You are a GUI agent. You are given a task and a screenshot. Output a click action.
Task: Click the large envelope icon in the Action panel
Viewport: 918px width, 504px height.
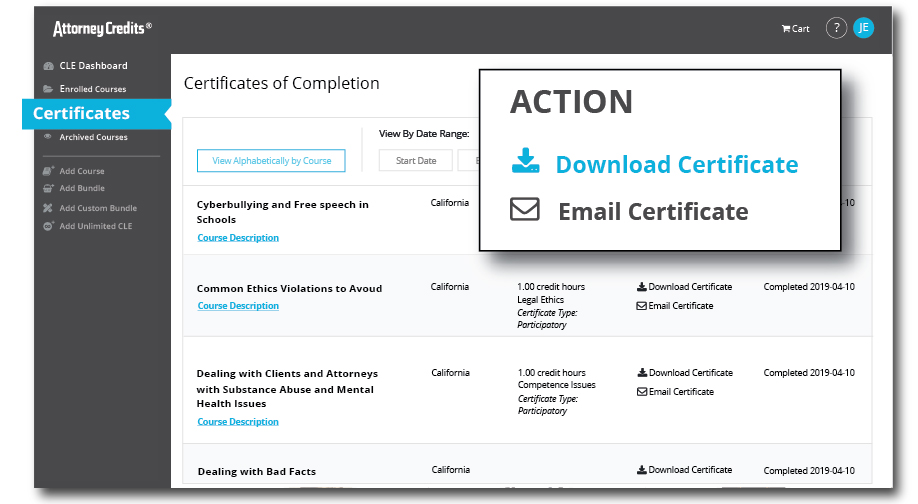pyautogui.click(x=525, y=210)
